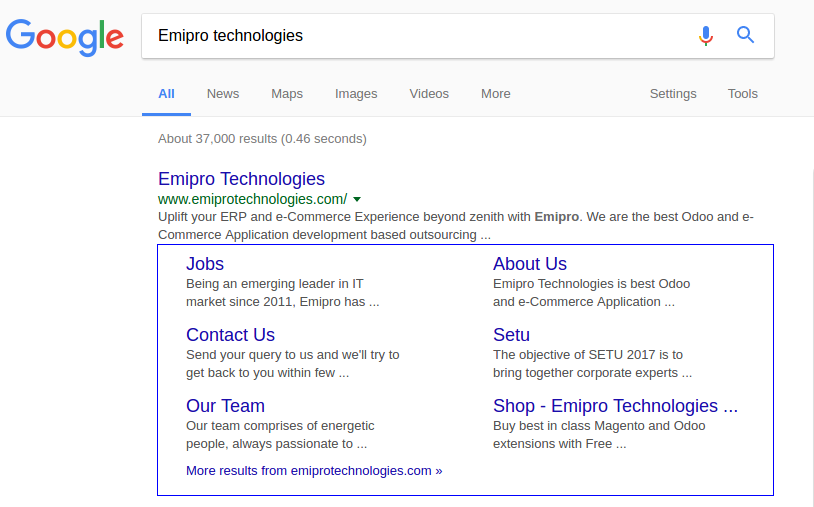
Task: Open the Emipro Technologies main result
Action: click(x=241, y=179)
